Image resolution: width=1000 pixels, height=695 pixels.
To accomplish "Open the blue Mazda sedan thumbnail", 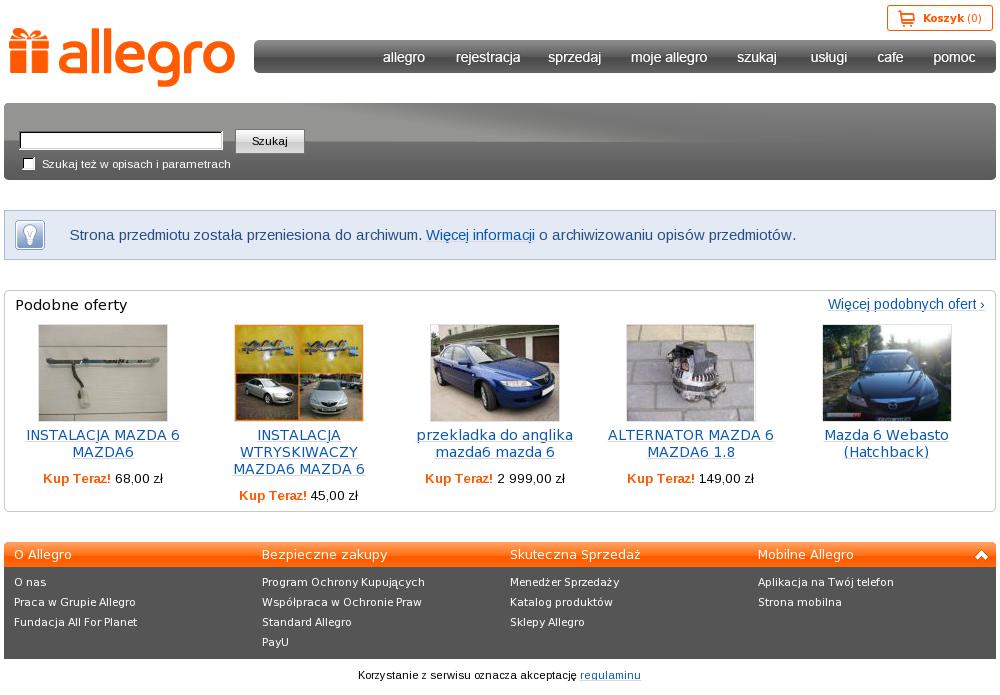I will (x=495, y=372).
